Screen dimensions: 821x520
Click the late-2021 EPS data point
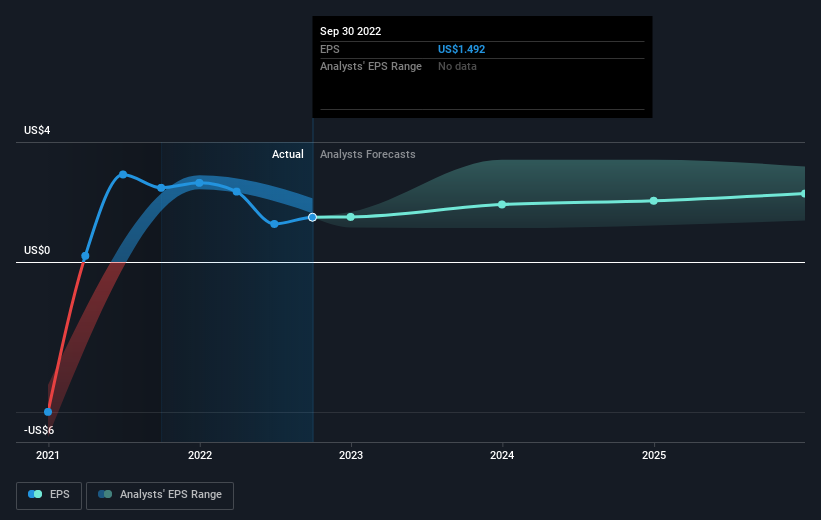[x=161, y=187]
